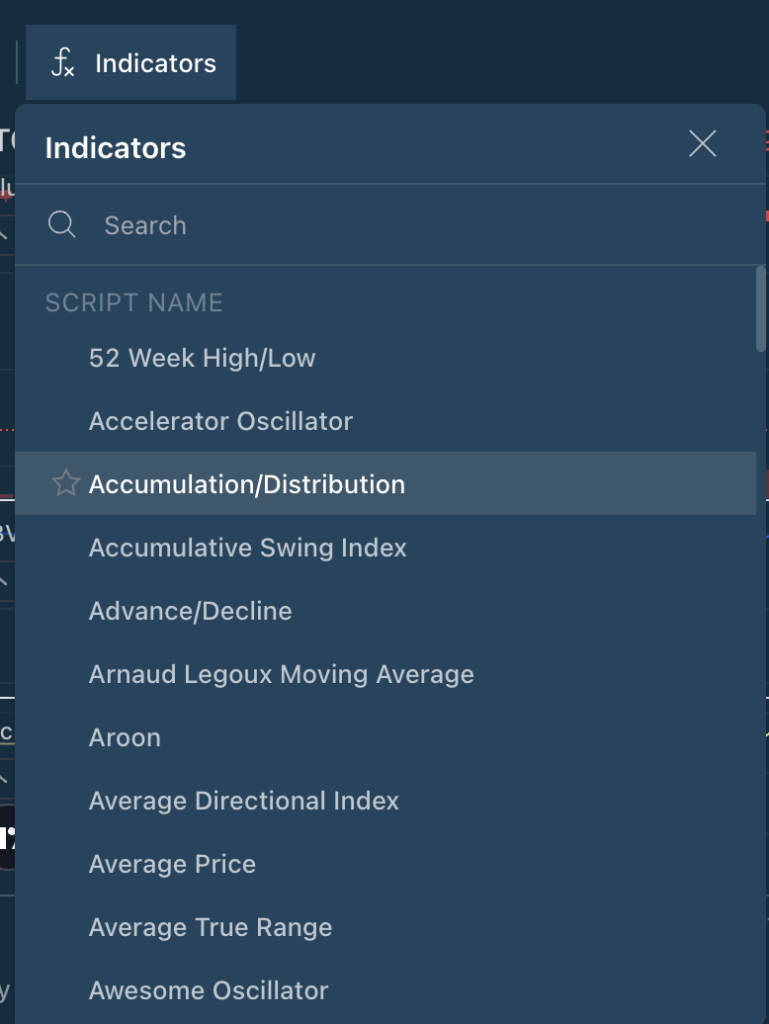
Task: Click the indicator list scrollbar thumb
Action: pyautogui.click(x=760, y=310)
